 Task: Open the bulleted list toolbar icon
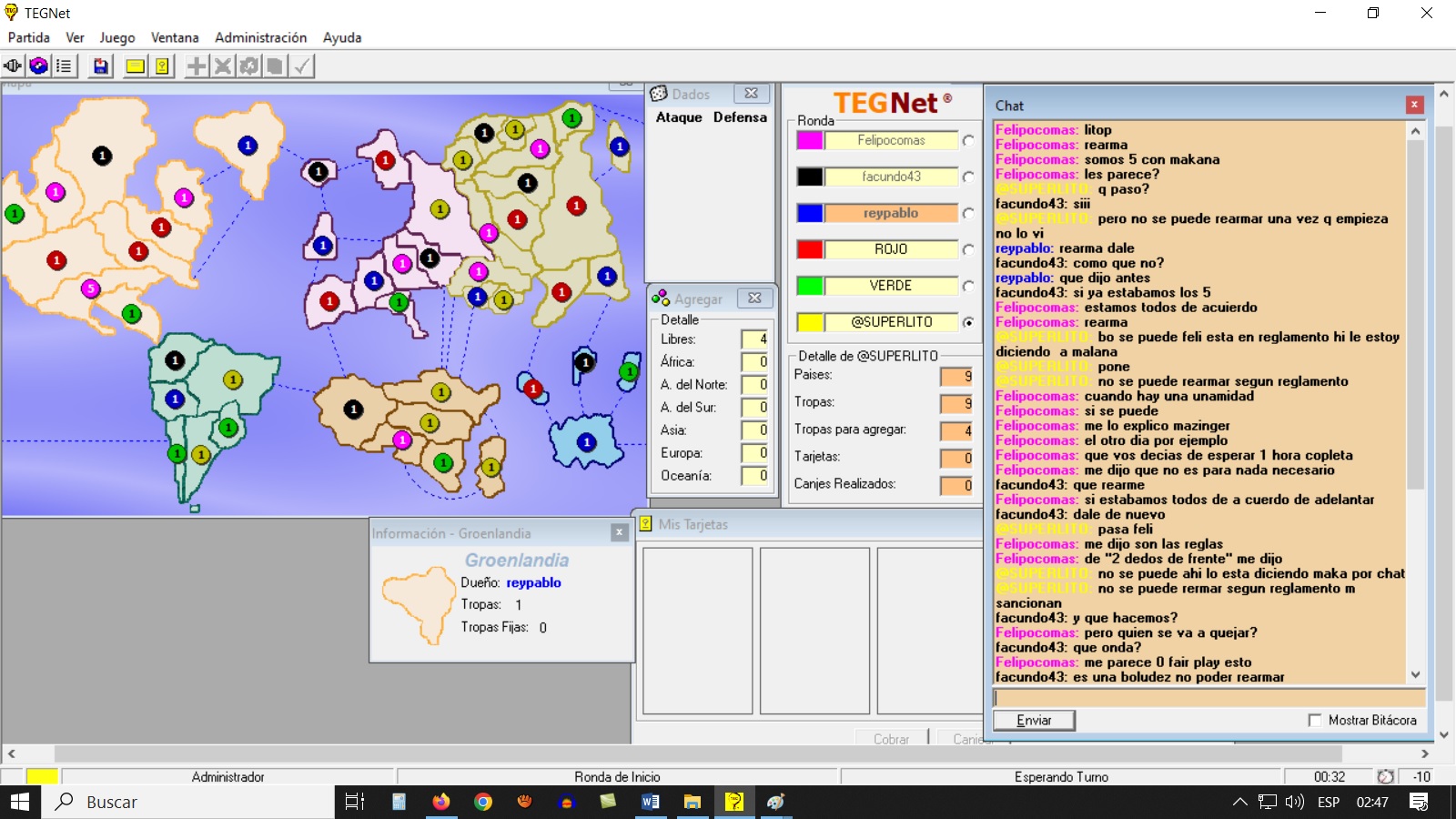[64, 66]
